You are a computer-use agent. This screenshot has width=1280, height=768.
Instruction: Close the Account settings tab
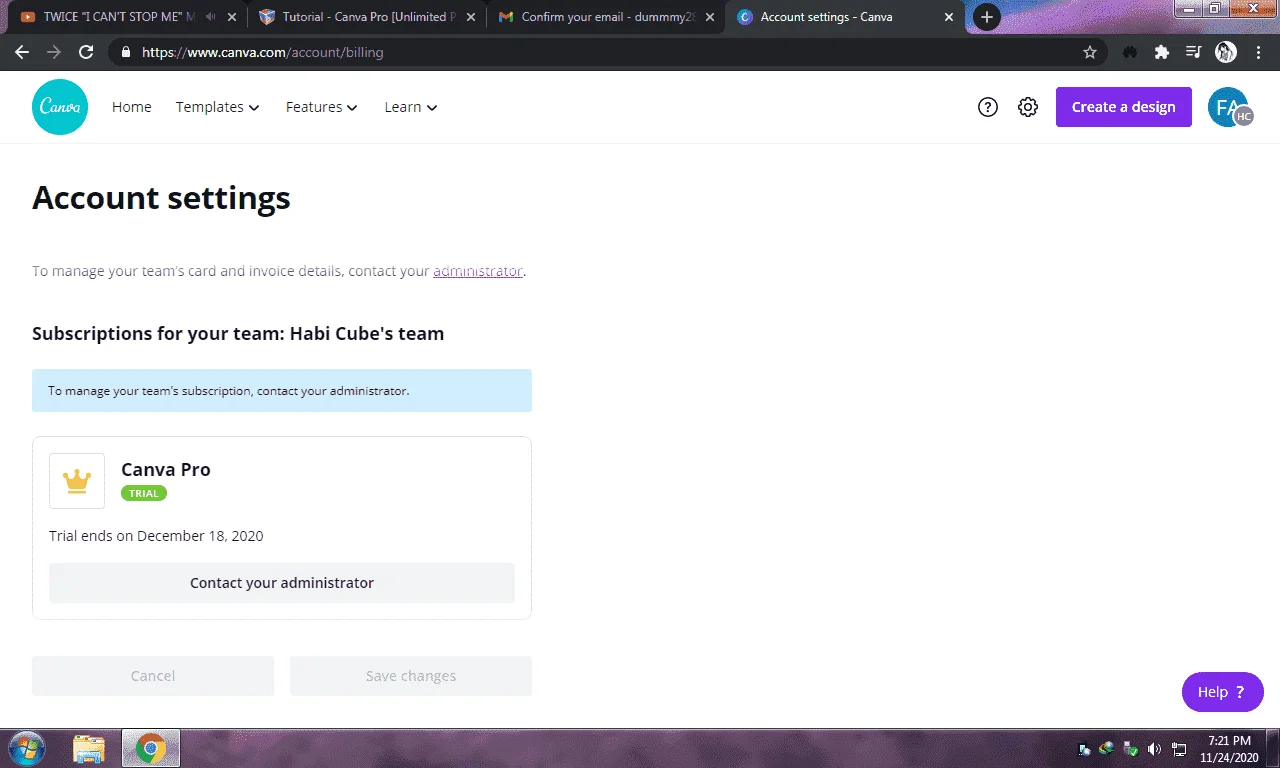[949, 17]
